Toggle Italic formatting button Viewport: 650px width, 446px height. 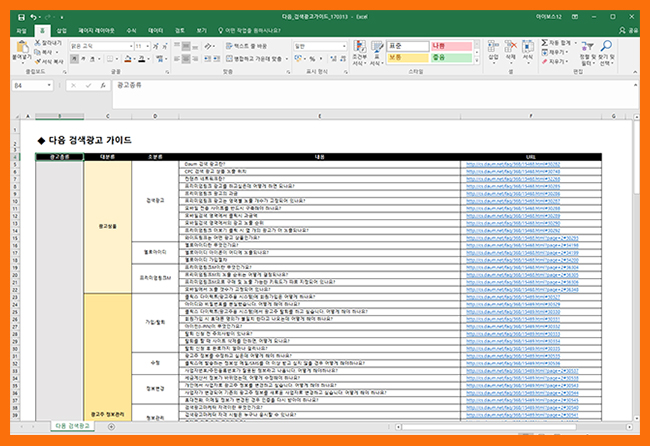click(x=83, y=59)
